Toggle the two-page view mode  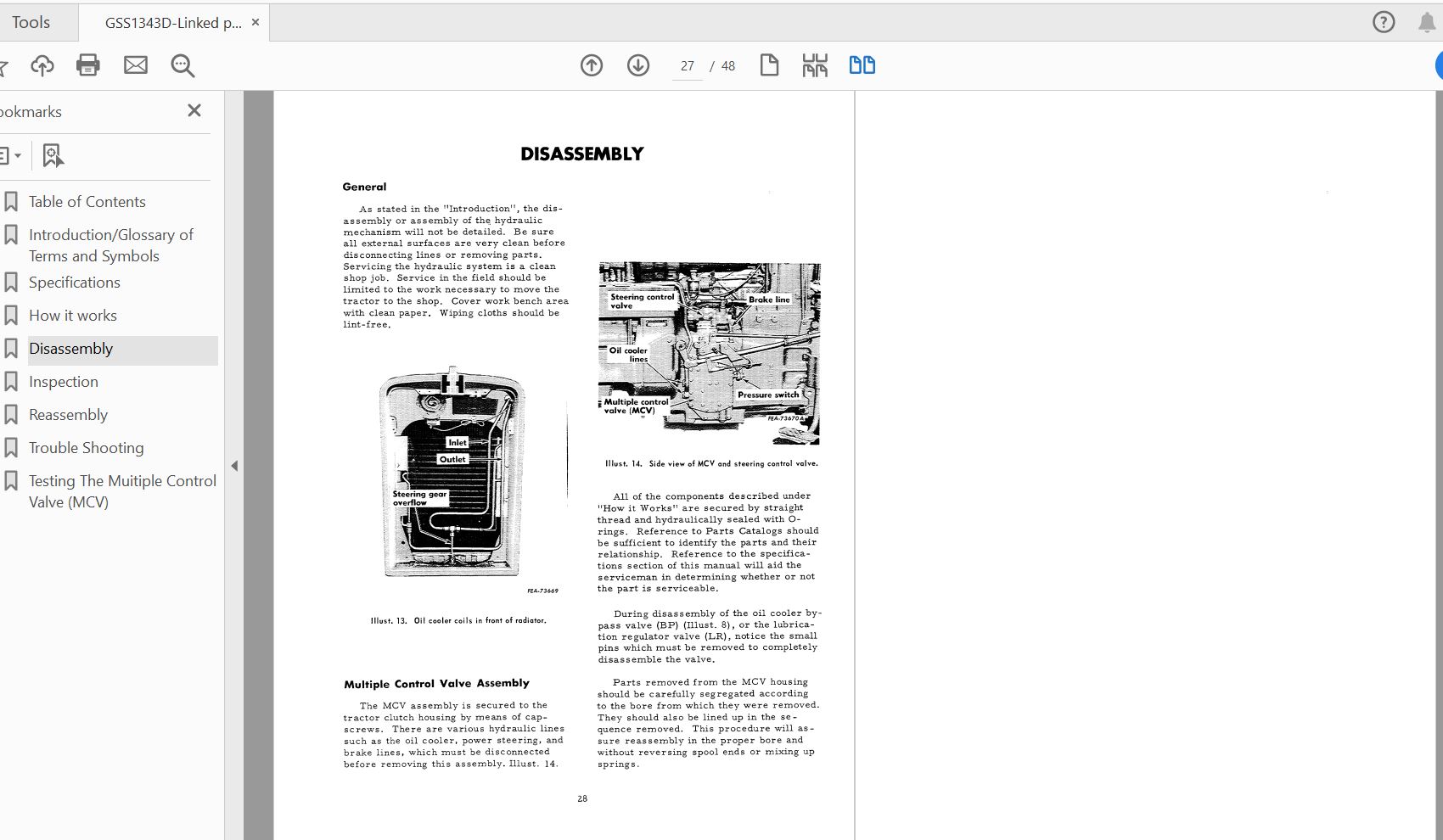point(862,65)
